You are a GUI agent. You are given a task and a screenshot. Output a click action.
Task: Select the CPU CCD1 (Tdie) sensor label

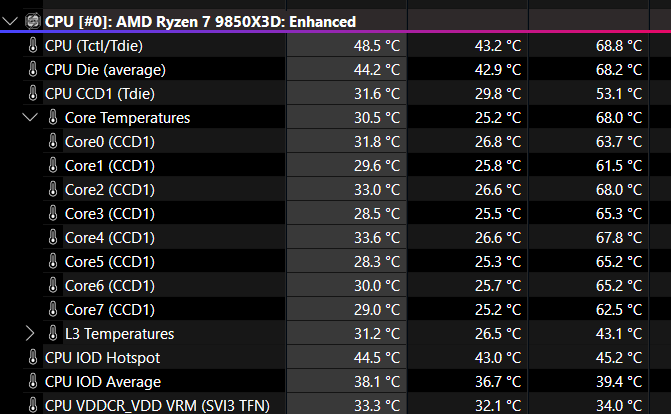coord(100,94)
